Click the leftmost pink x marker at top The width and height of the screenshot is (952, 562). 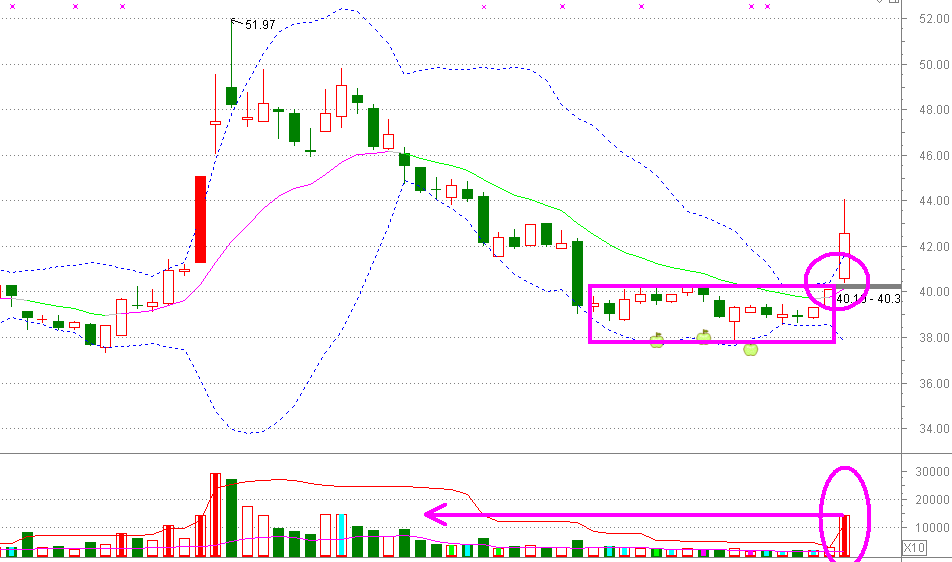pyautogui.click(x=13, y=7)
